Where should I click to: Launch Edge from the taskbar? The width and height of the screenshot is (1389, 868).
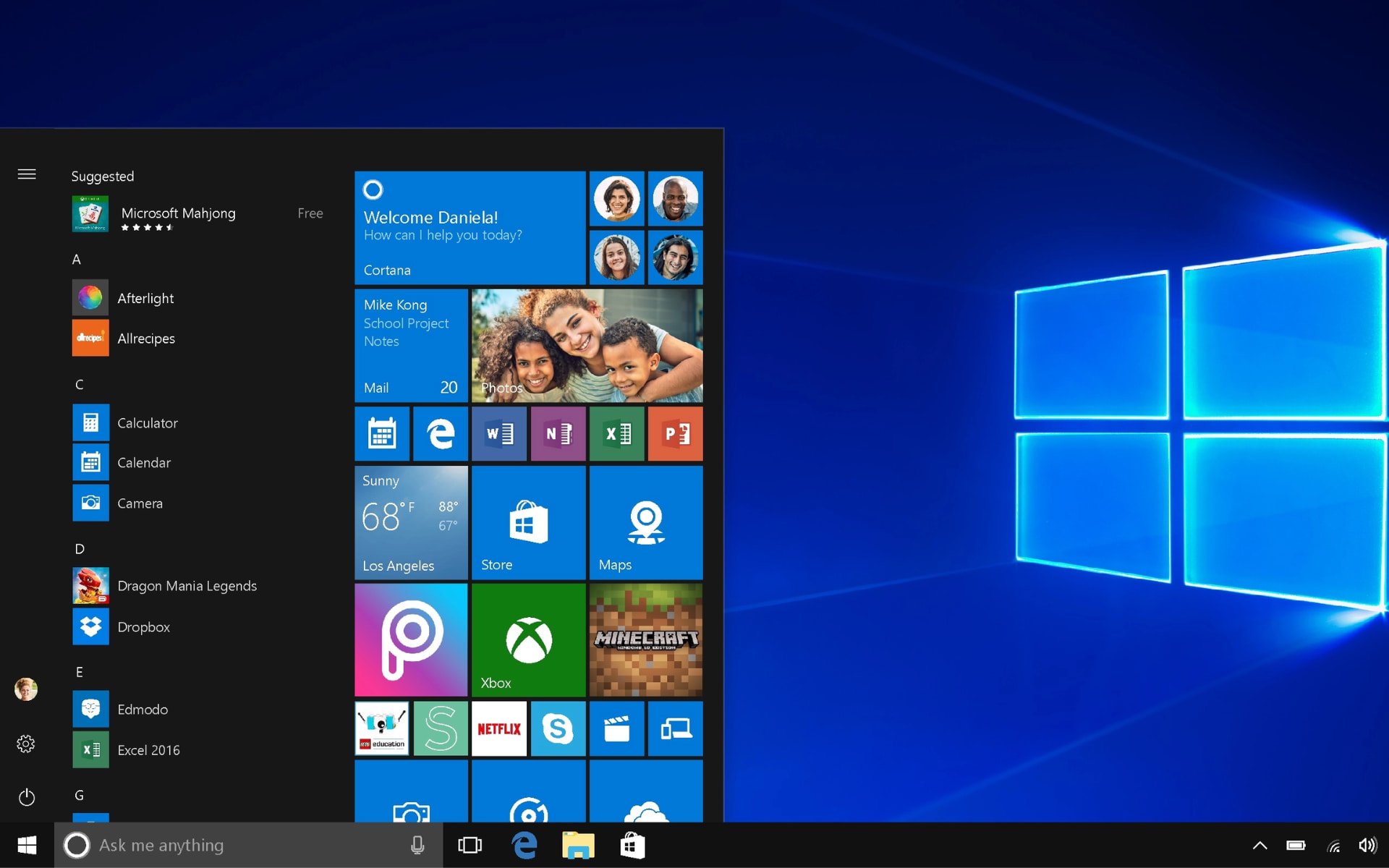(x=524, y=845)
